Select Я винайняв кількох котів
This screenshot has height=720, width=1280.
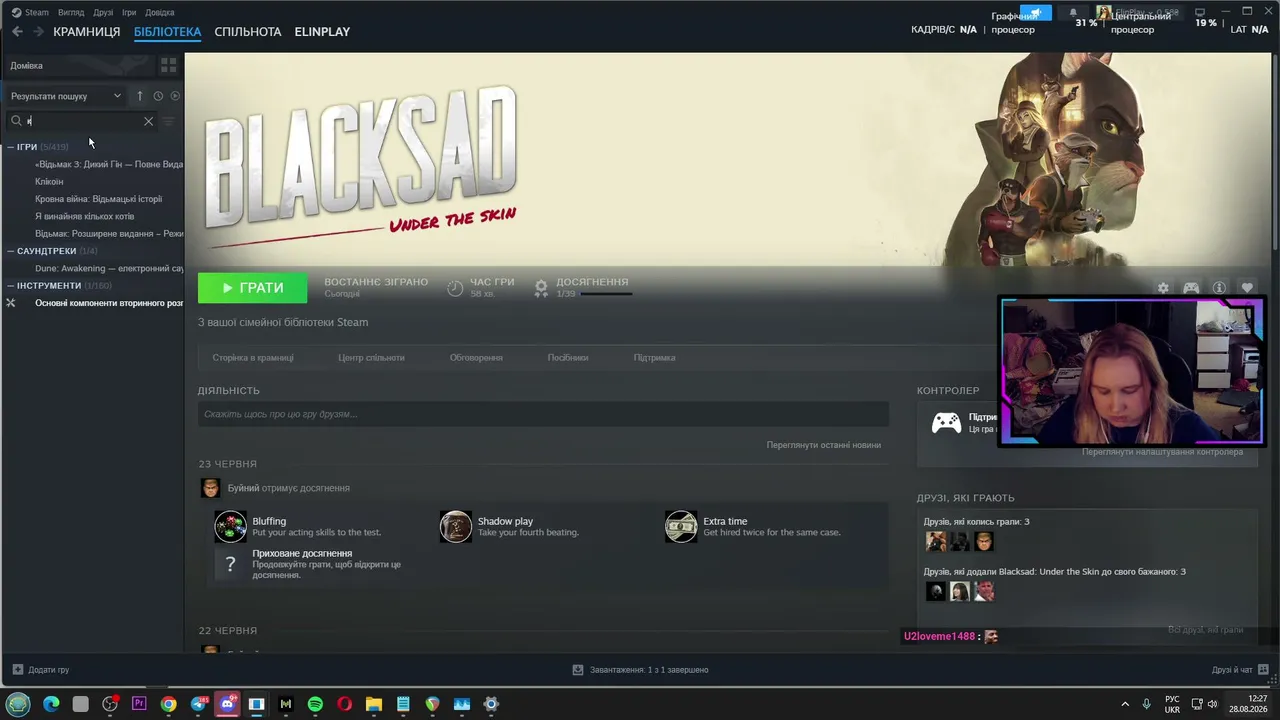point(84,216)
